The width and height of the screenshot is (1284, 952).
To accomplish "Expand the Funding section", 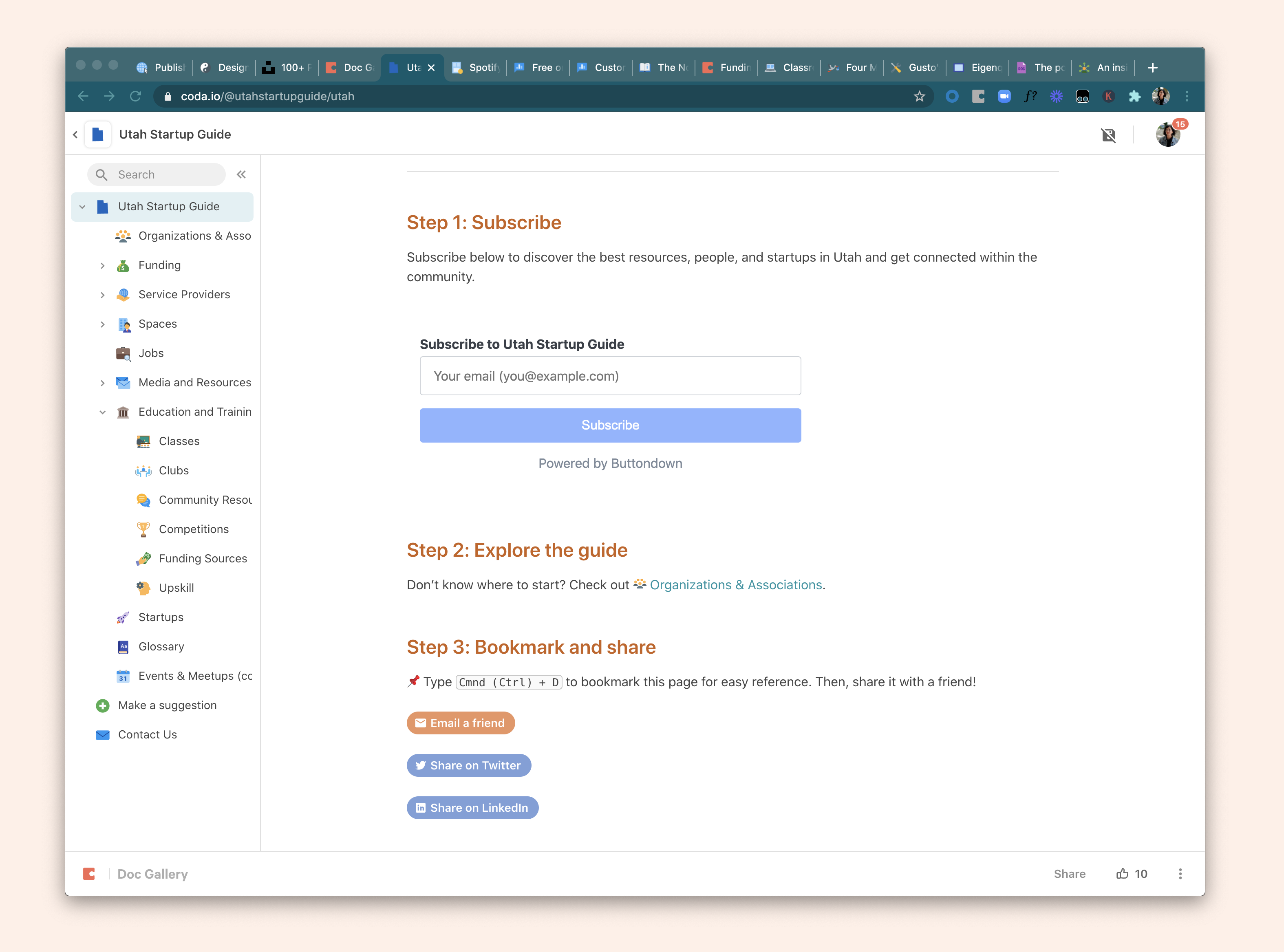I will coord(103,266).
